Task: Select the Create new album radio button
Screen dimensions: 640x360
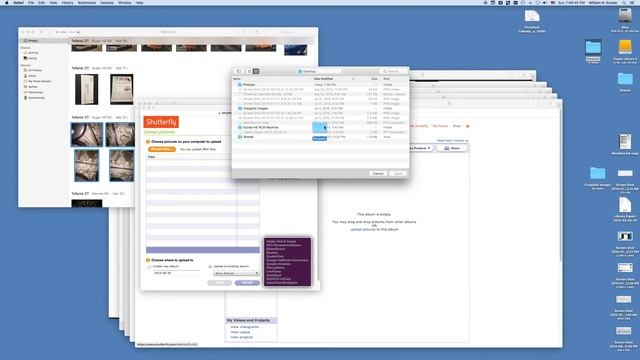Action: coord(149,267)
